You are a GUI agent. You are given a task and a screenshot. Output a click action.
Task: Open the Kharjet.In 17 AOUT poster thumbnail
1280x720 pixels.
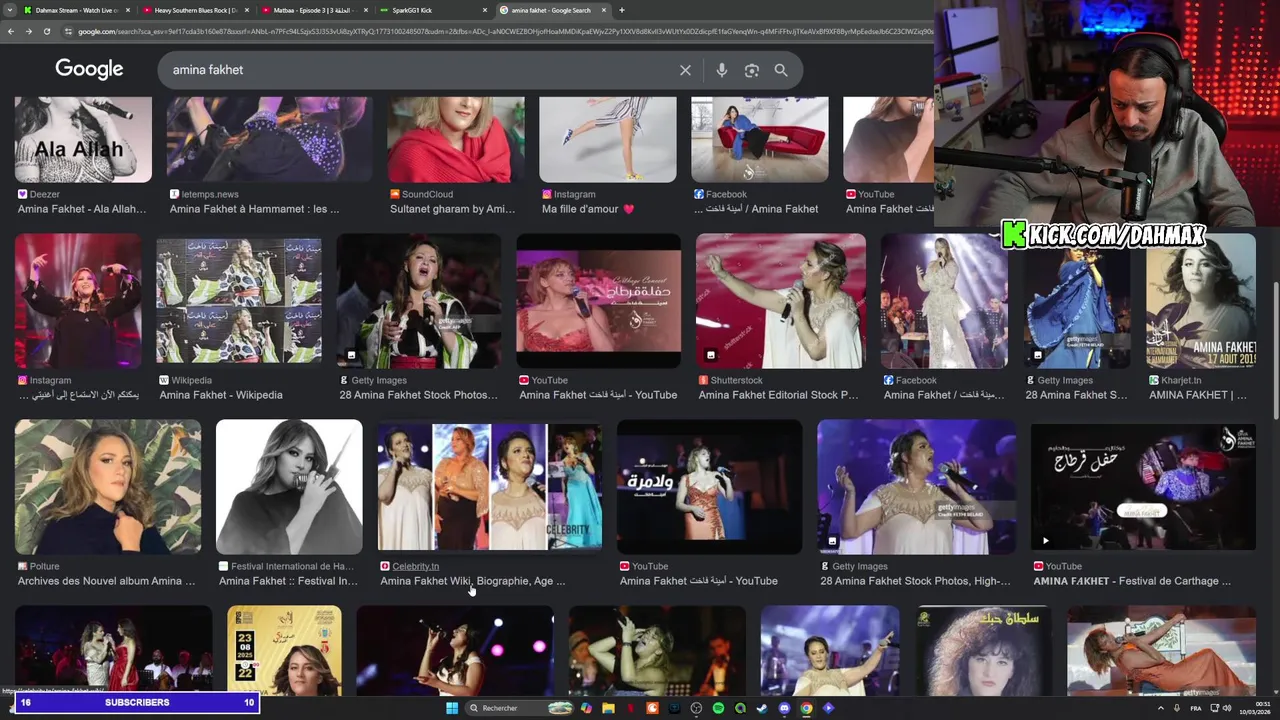pyautogui.click(x=1201, y=301)
